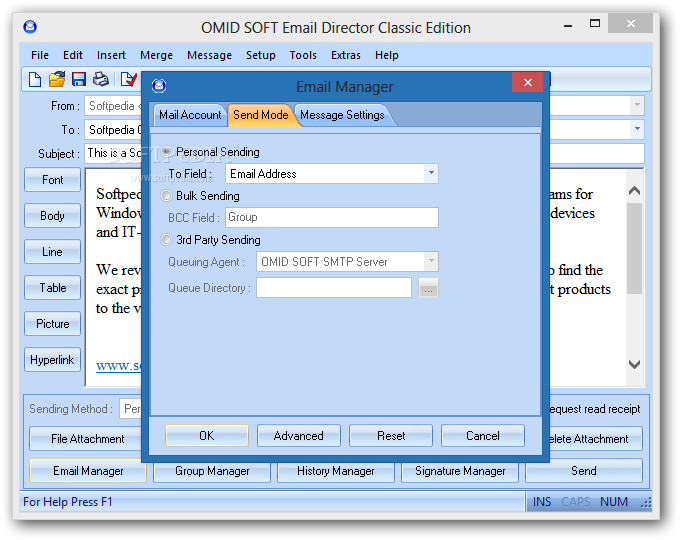Click the message body scroll down arrow

634,364
